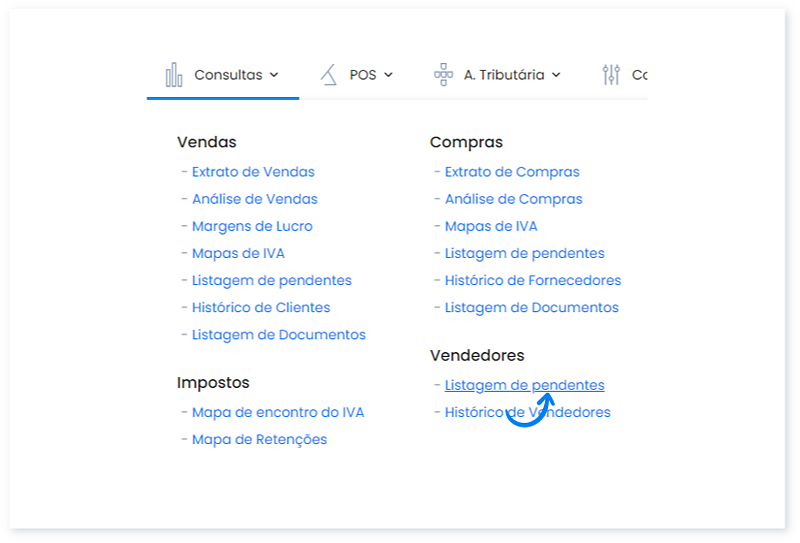Image resolution: width=800 pixels, height=543 pixels.
Task: Click the Consultas bar chart icon
Action: [174, 75]
